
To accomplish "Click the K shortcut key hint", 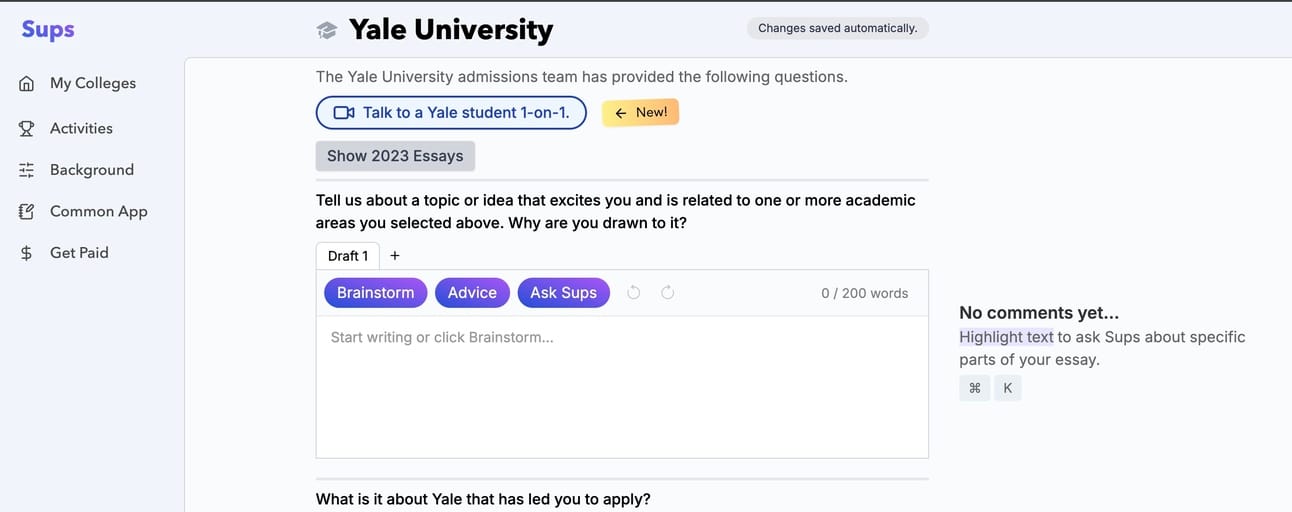I will click(1008, 388).
